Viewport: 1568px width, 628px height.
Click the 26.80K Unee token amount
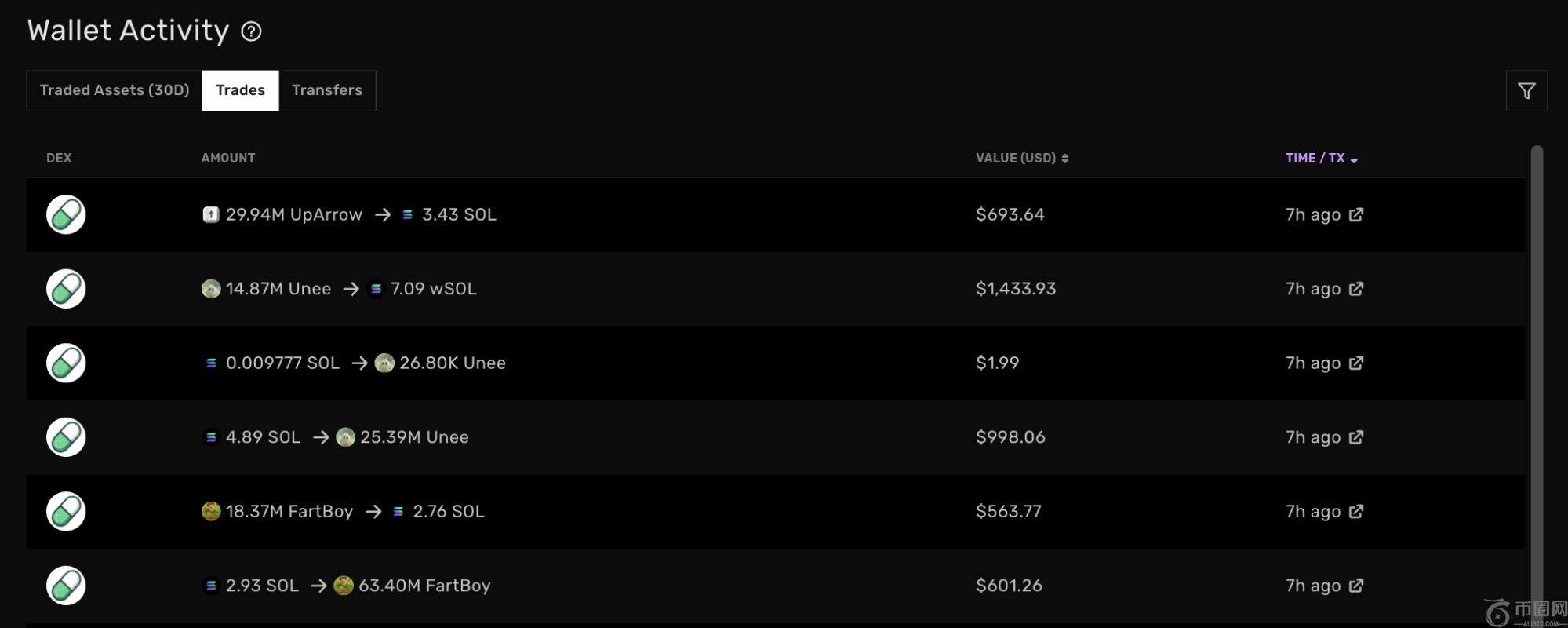click(x=452, y=363)
